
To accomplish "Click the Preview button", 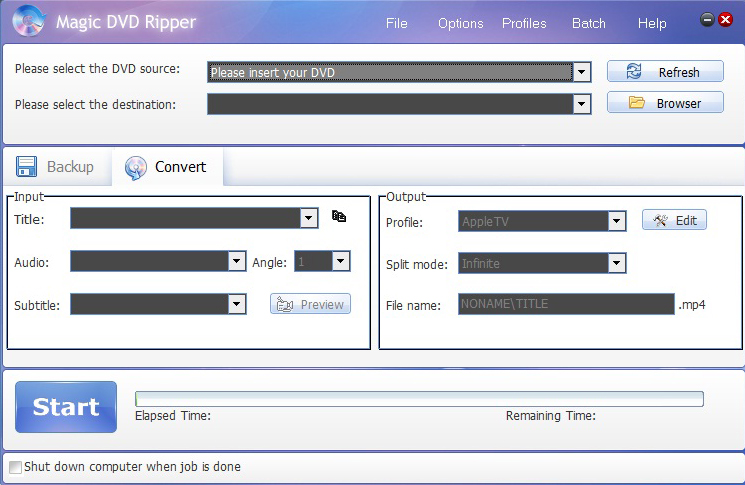I will pos(310,304).
